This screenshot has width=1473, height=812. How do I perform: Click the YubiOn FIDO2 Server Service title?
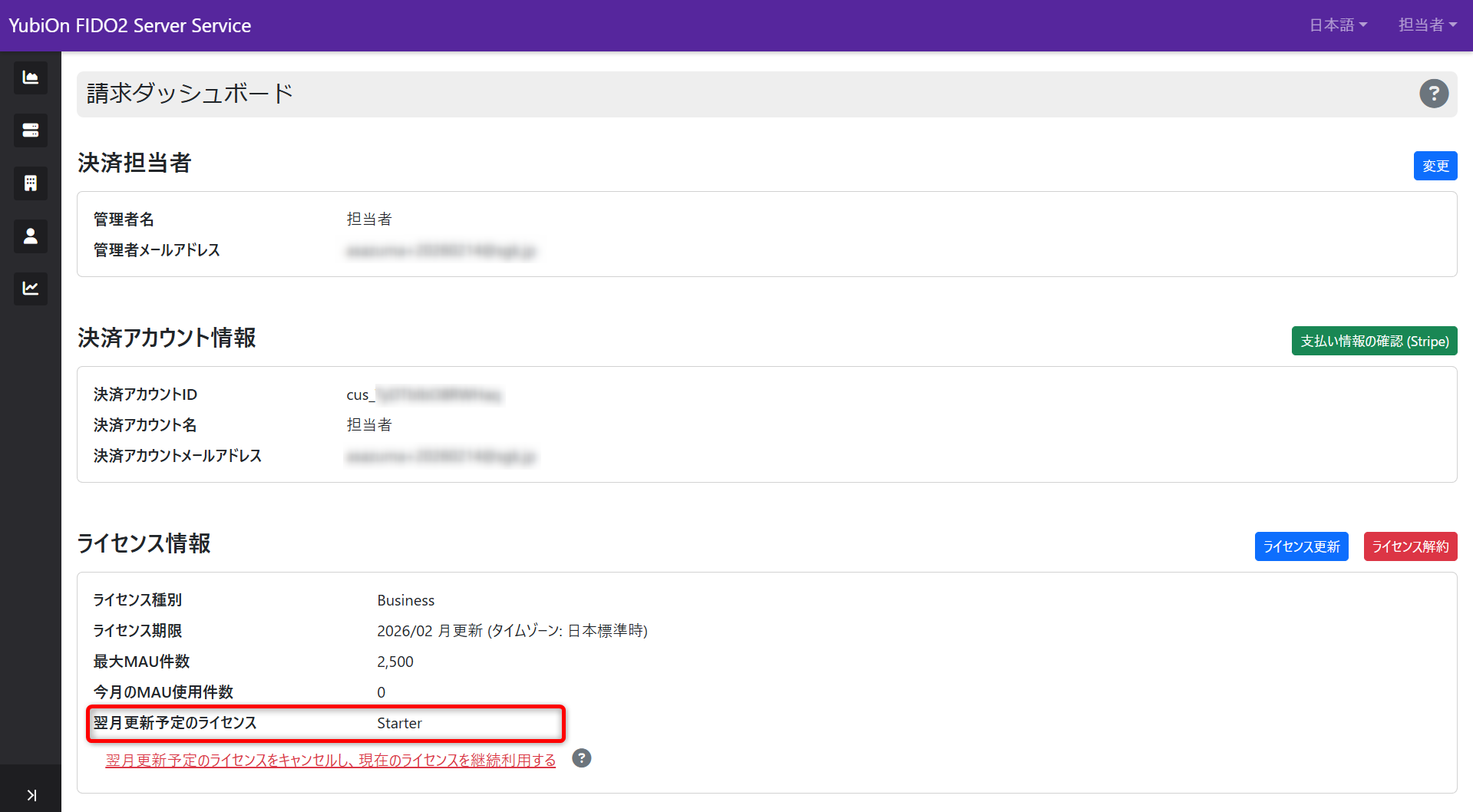(130, 25)
